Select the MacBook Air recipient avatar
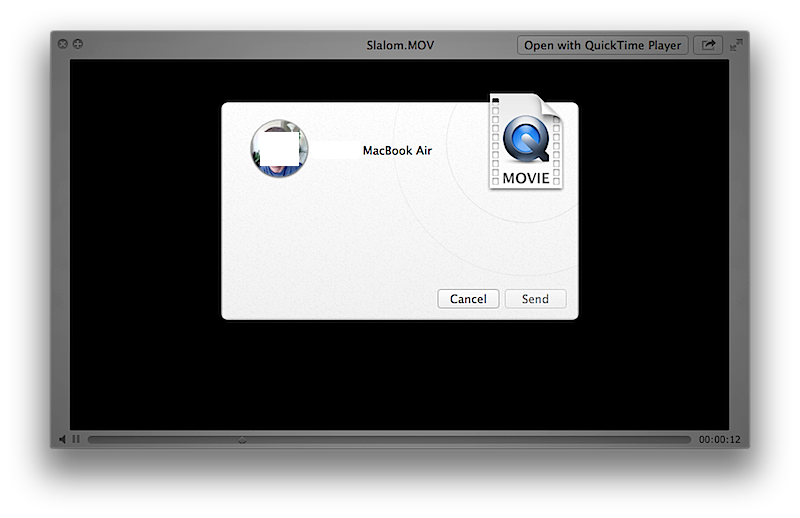 279,149
